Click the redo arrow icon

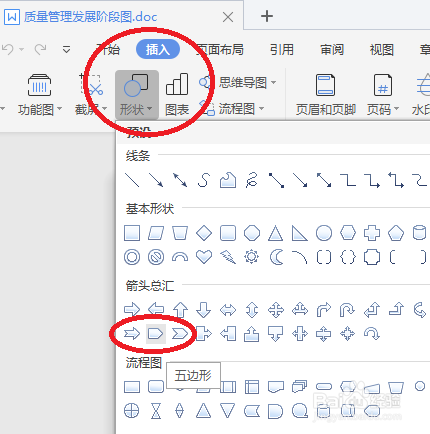click(41, 50)
